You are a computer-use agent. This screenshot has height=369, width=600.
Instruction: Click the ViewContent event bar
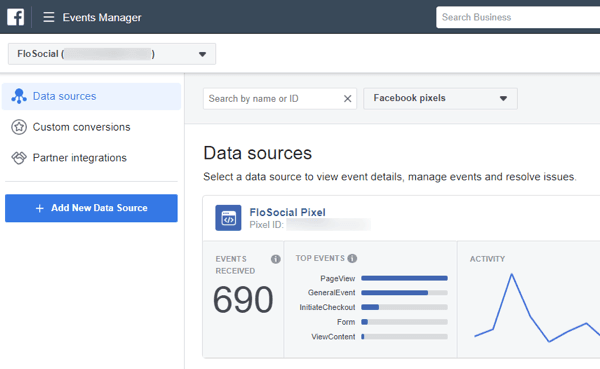click(x=404, y=337)
